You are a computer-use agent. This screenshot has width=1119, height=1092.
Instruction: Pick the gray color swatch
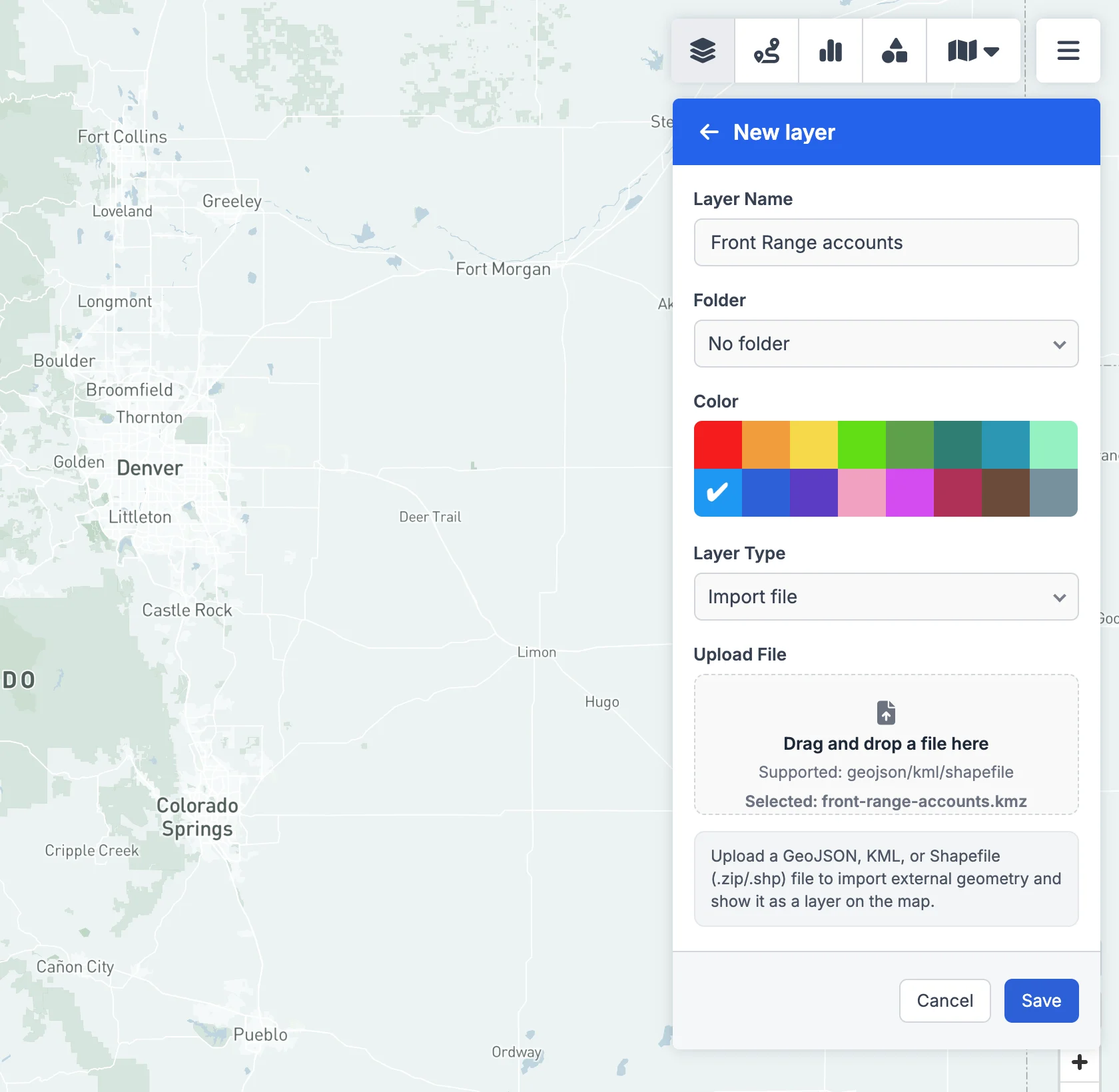tap(1054, 493)
